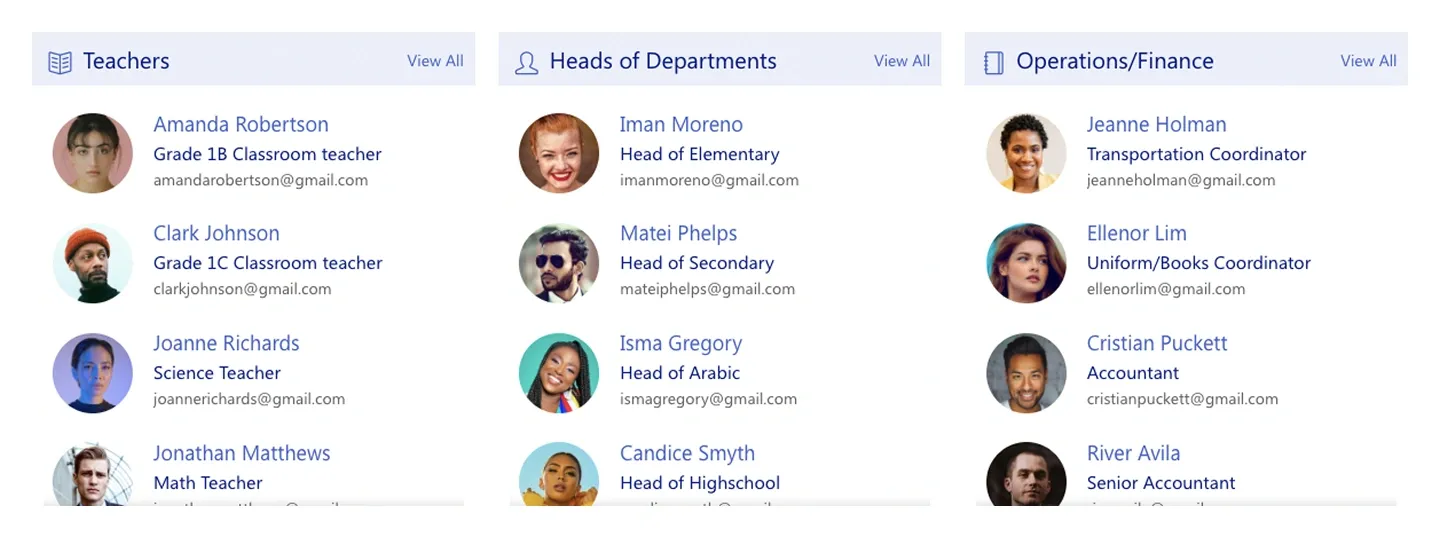This screenshot has width=1440, height=538.
Task: Select Cristian Puckett's profile photo
Action: (1026, 373)
